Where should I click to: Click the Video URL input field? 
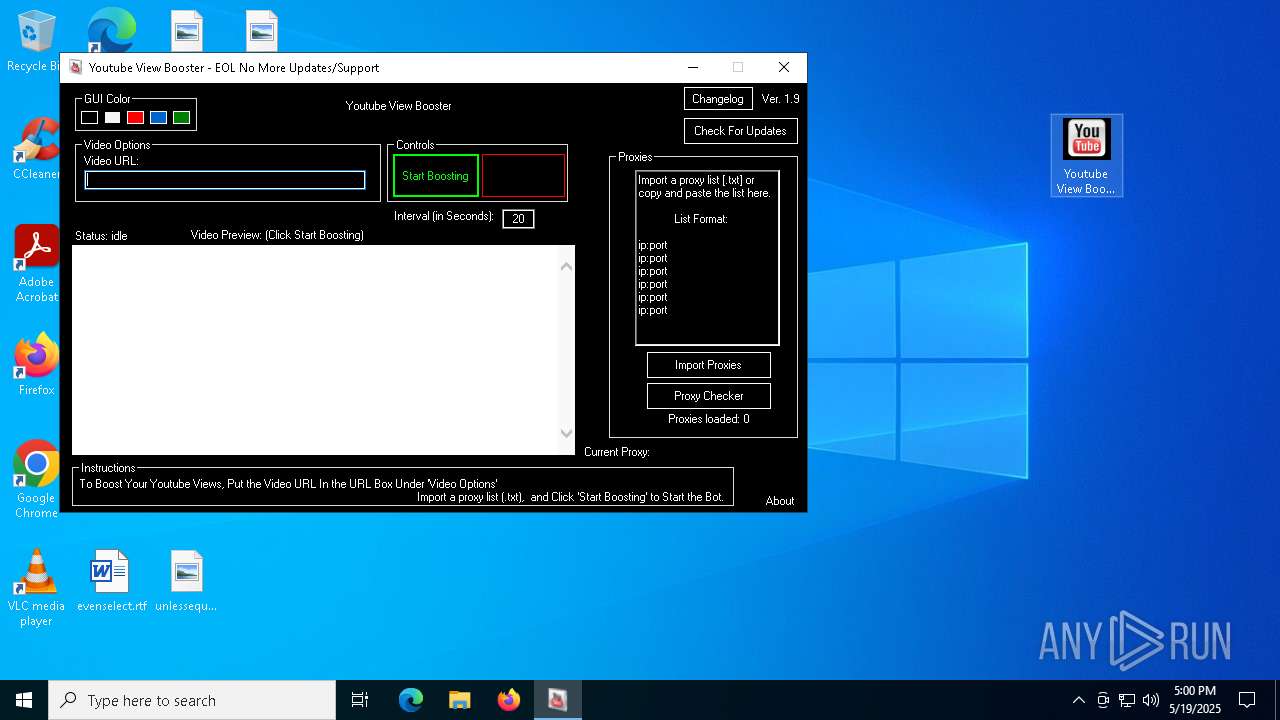[x=225, y=180]
